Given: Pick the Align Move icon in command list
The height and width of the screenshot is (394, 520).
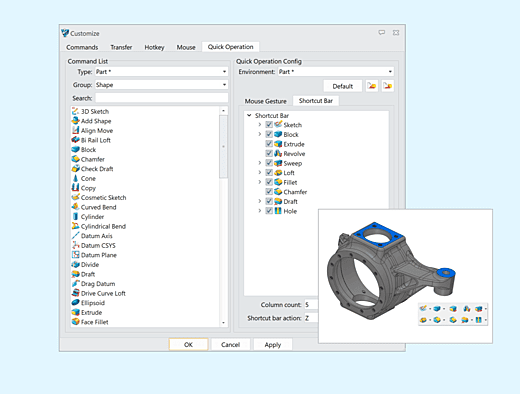Looking at the screenshot, I should coord(76,130).
